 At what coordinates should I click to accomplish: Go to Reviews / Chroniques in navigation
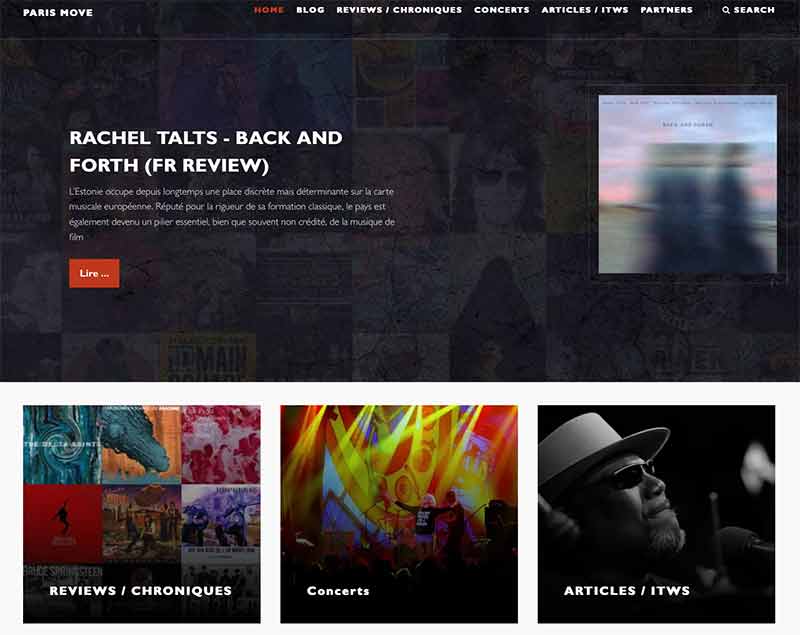click(x=399, y=10)
